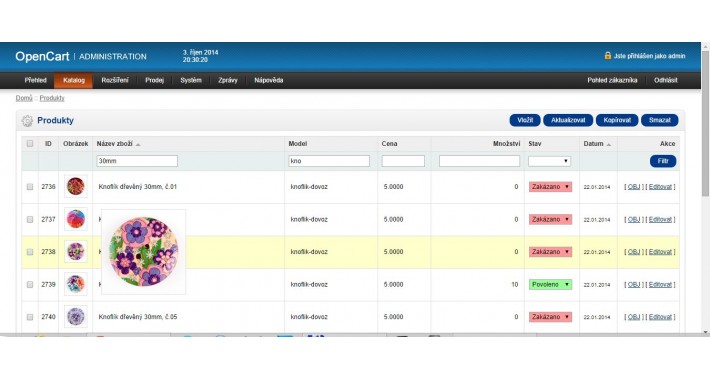This screenshot has width=710, height=380.
Task: Log out via the Odhlásit link
Action: coord(666,80)
